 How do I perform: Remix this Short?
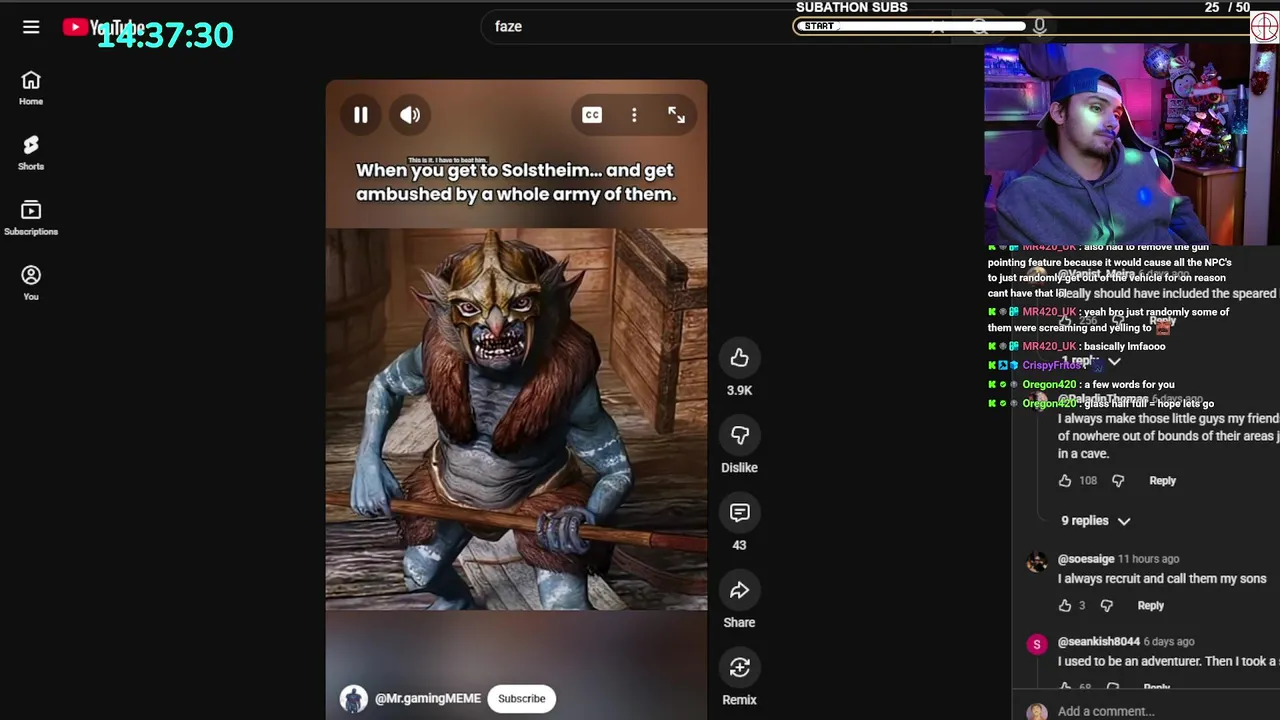tap(739, 668)
